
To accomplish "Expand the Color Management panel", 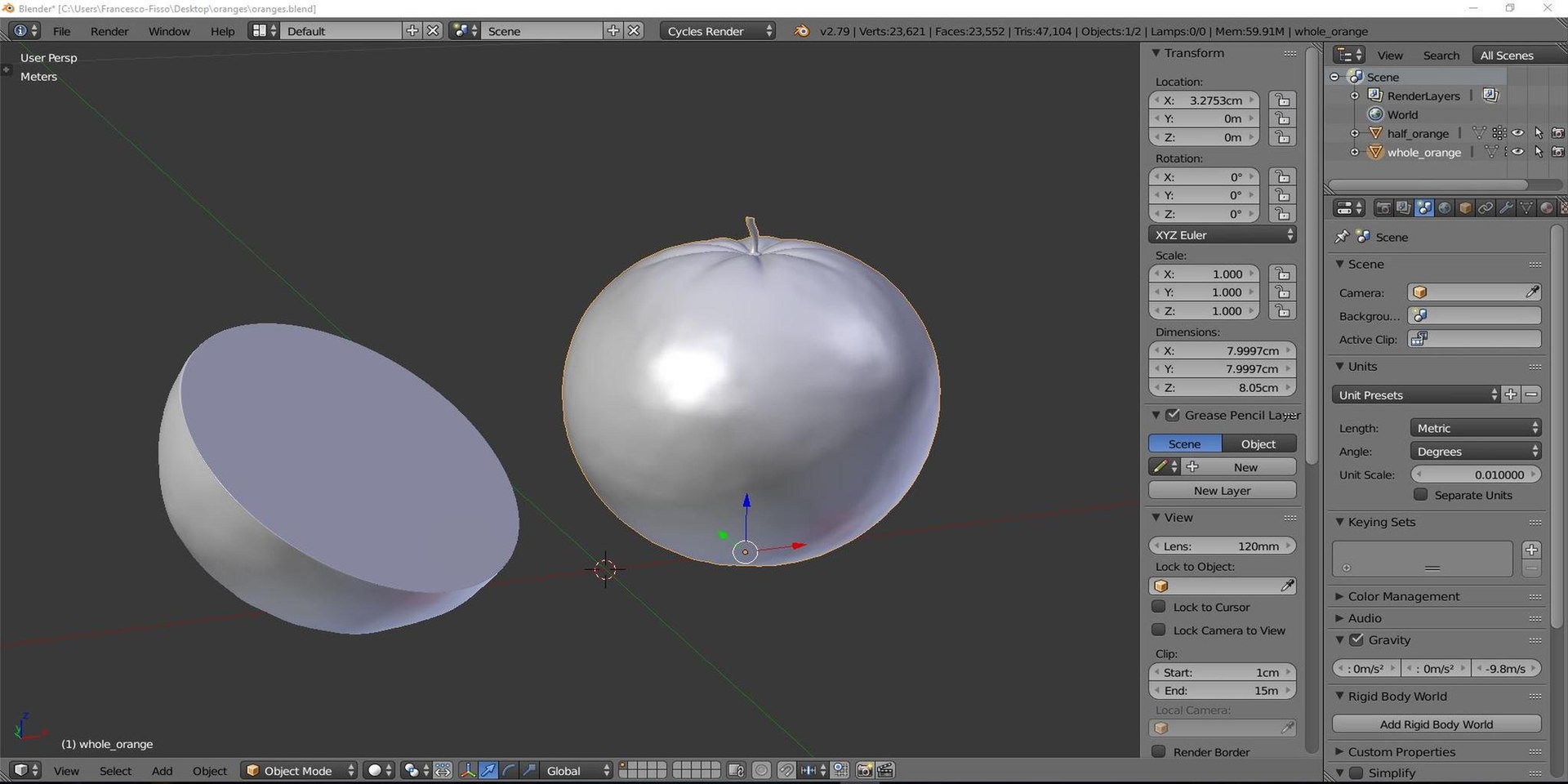I will [x=1403, y=596].
